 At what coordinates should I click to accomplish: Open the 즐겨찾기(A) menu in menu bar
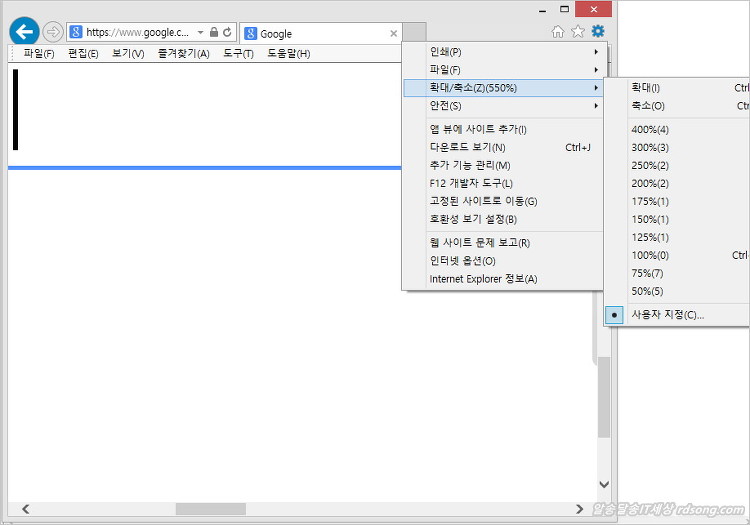(183, 53)
